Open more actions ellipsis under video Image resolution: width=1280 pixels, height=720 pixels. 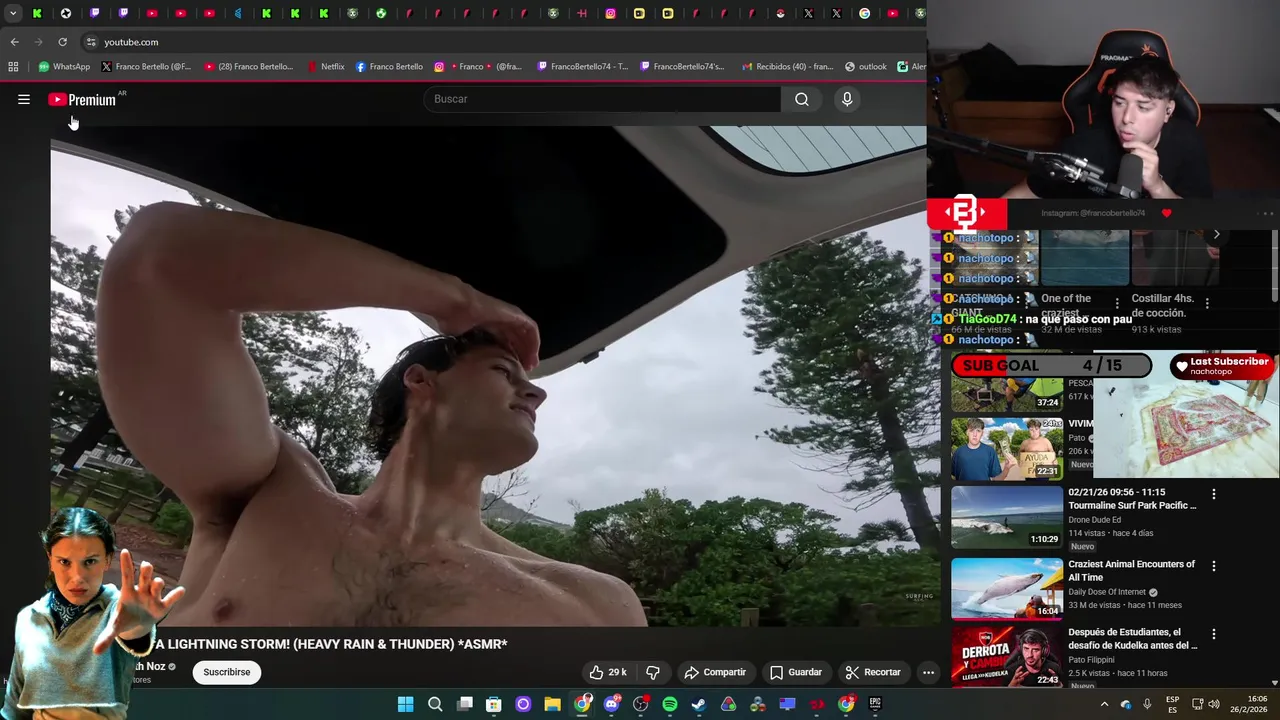coord(928,672)
